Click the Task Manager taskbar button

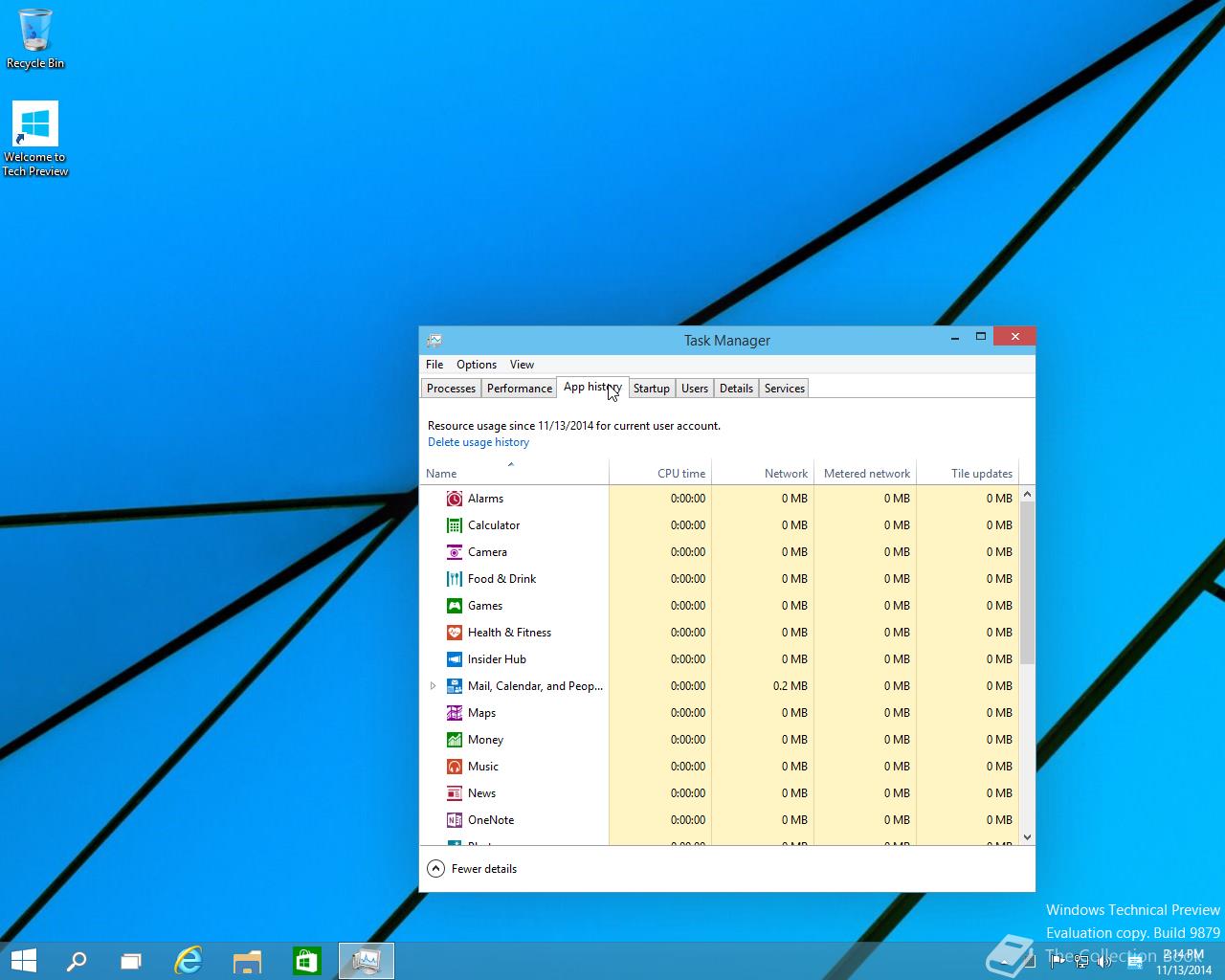click(367, 960)
